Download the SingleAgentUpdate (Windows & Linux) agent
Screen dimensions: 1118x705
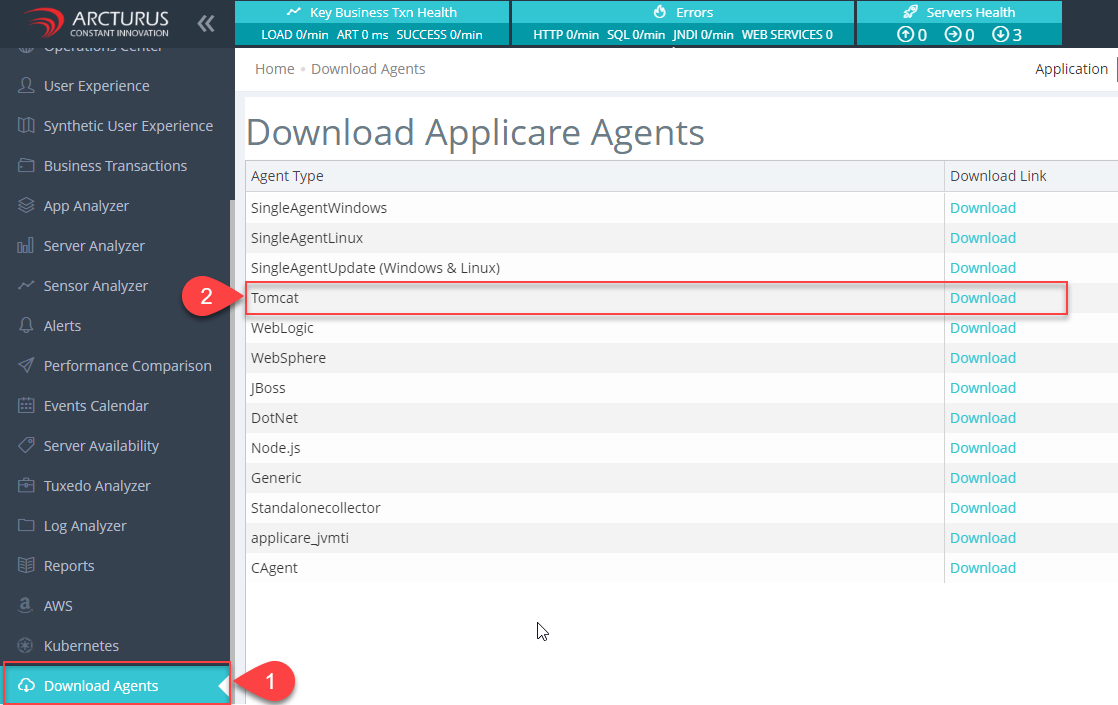pyautogui.click(x=983, y=267)
